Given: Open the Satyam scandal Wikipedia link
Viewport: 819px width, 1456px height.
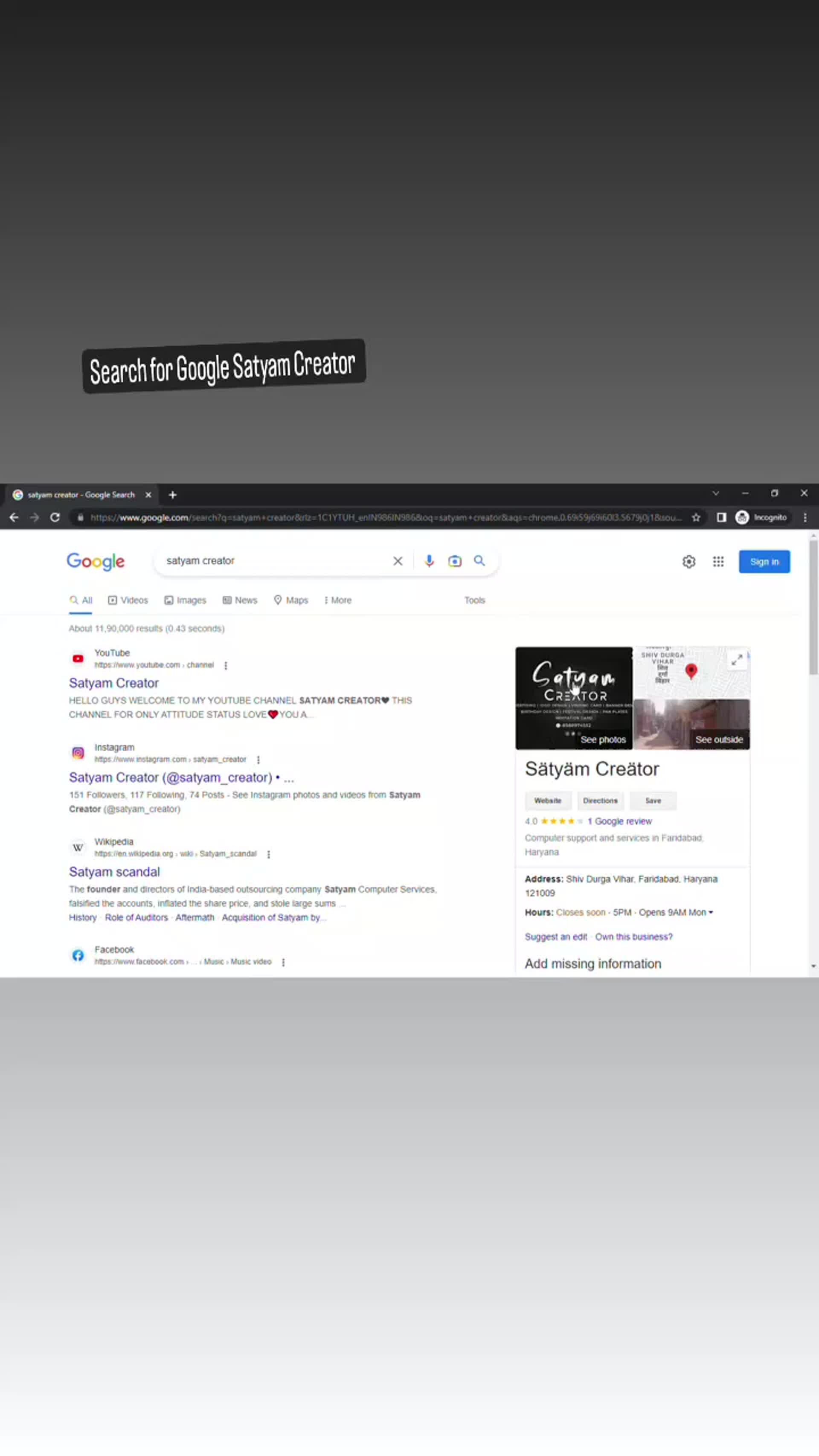Looking at the screenshot, I should 114,872.
